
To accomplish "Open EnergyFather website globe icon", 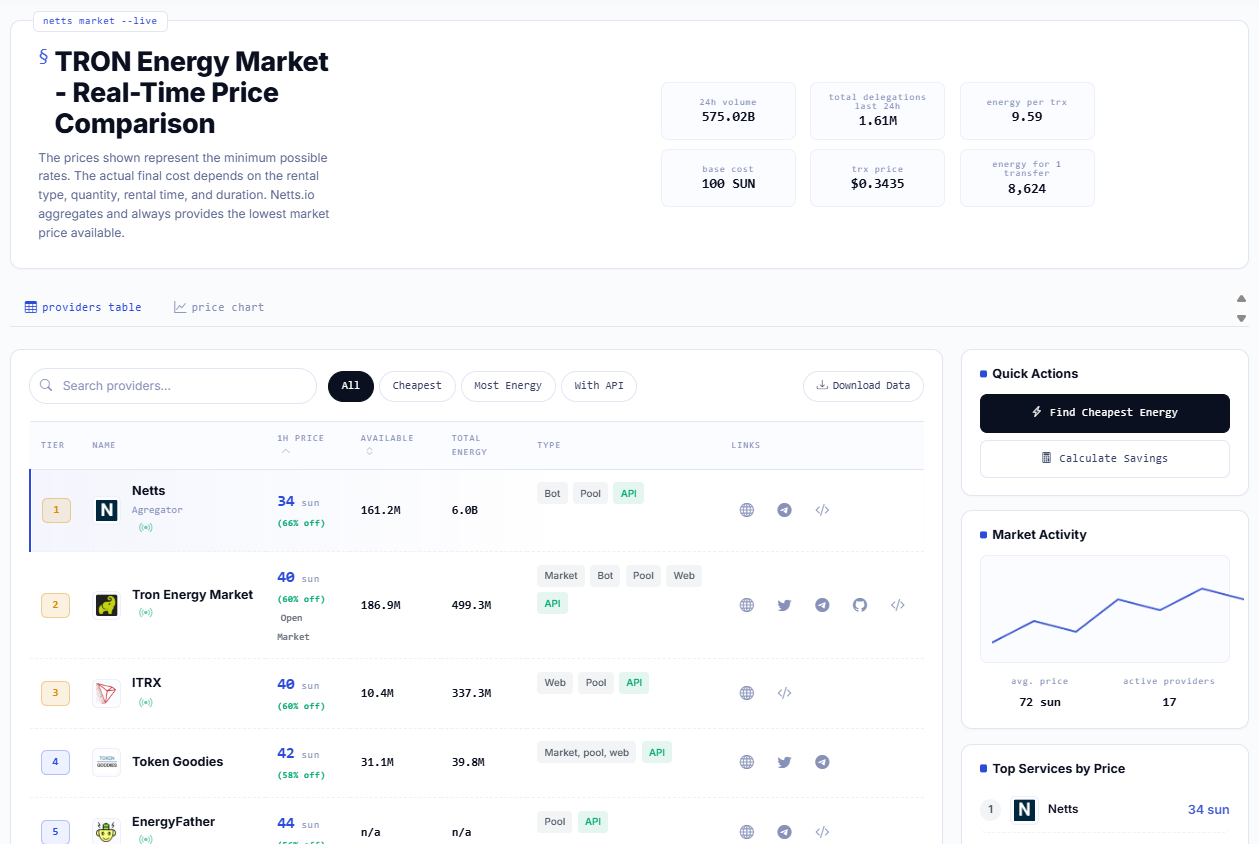I will coord(746,832).
